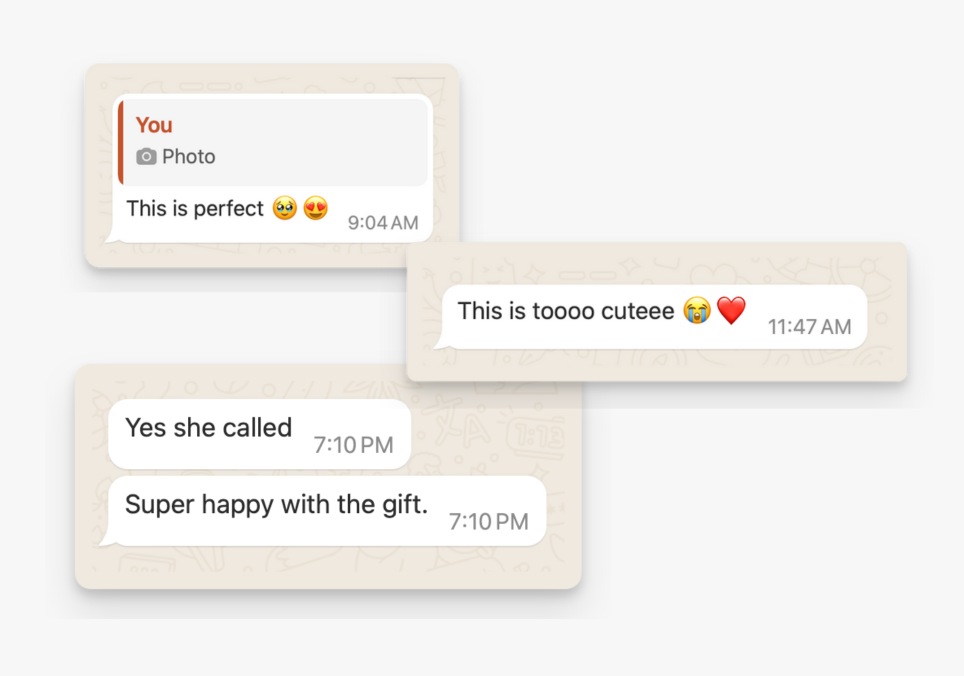
Task: Click the timestamp on 'Yes she called'
Action: pyautogui.click(x=354, y=445)
